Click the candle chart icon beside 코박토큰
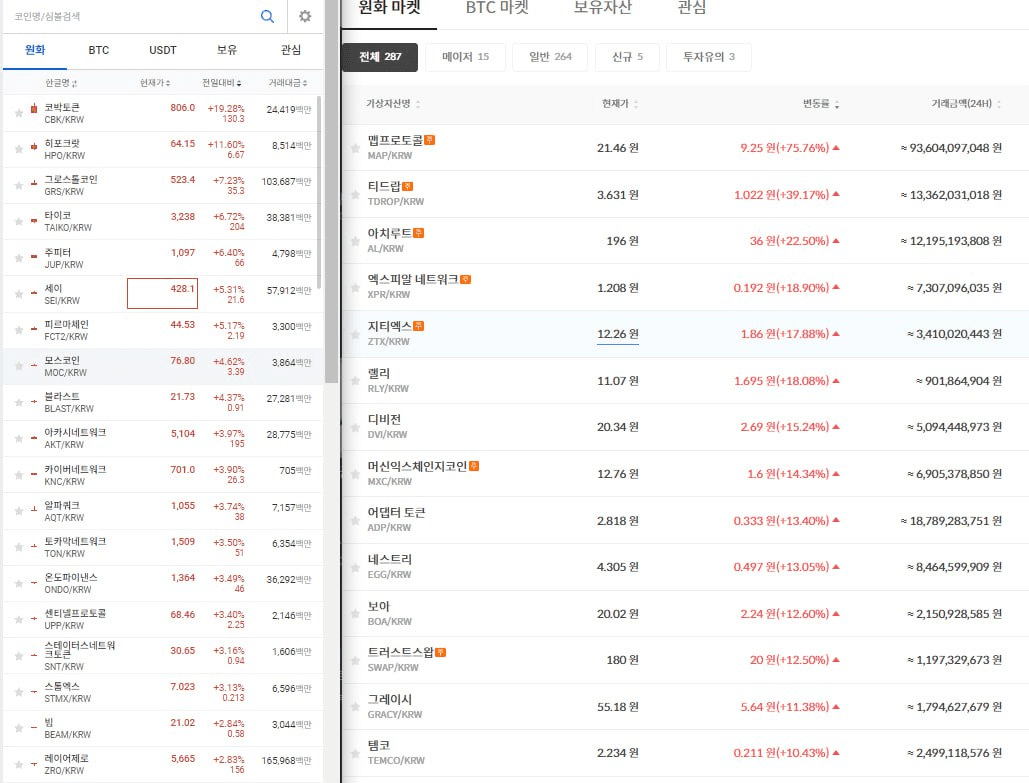1029x783 pixels. [33, 108]
